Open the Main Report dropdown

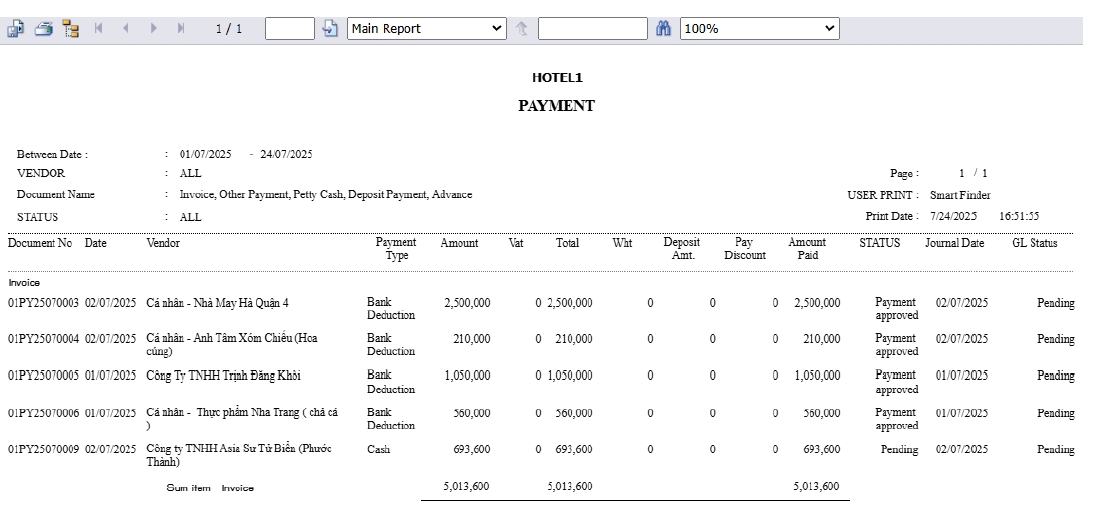tap(427, 29)
